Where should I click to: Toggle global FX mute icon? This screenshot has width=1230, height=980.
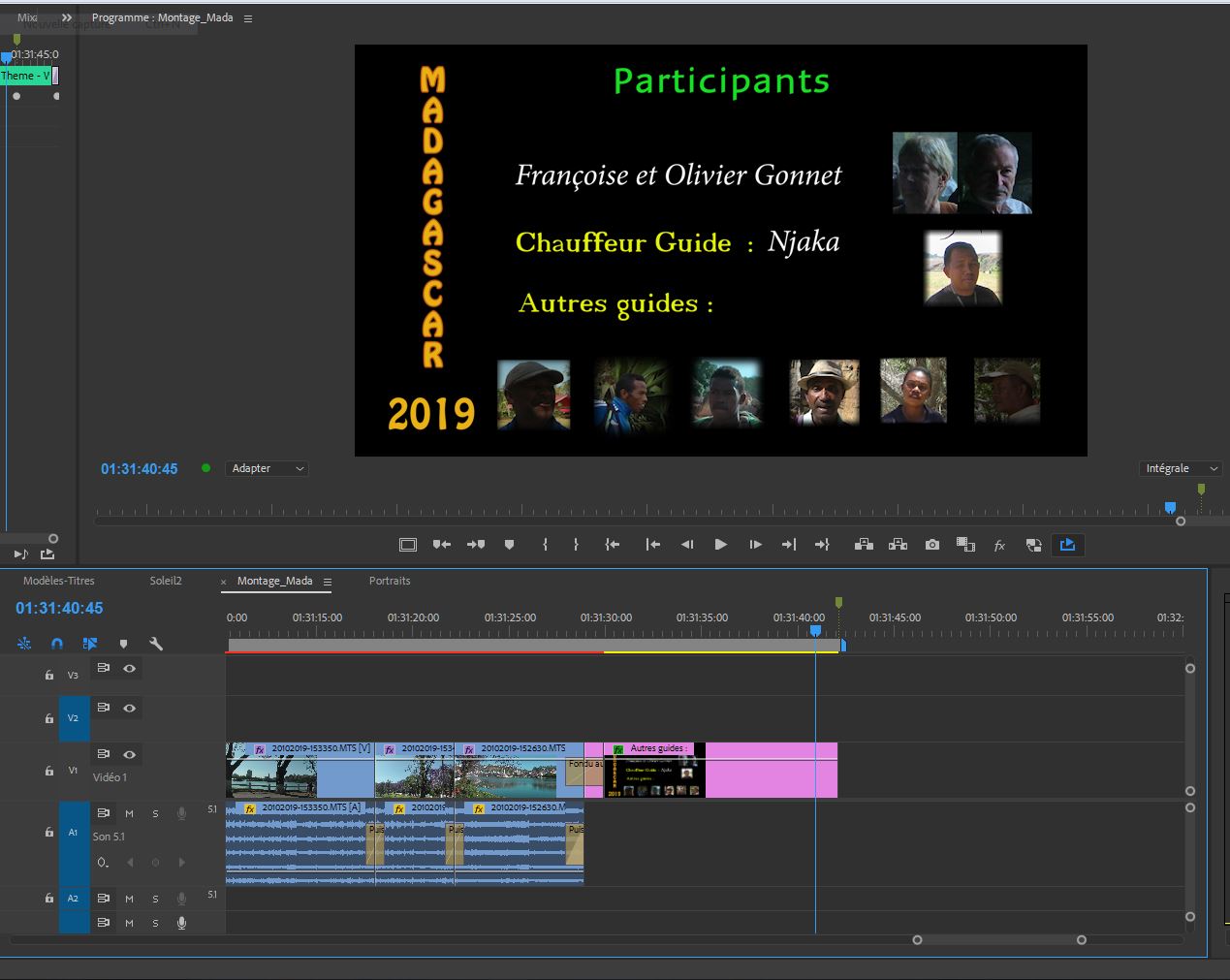tap(999, 546)
